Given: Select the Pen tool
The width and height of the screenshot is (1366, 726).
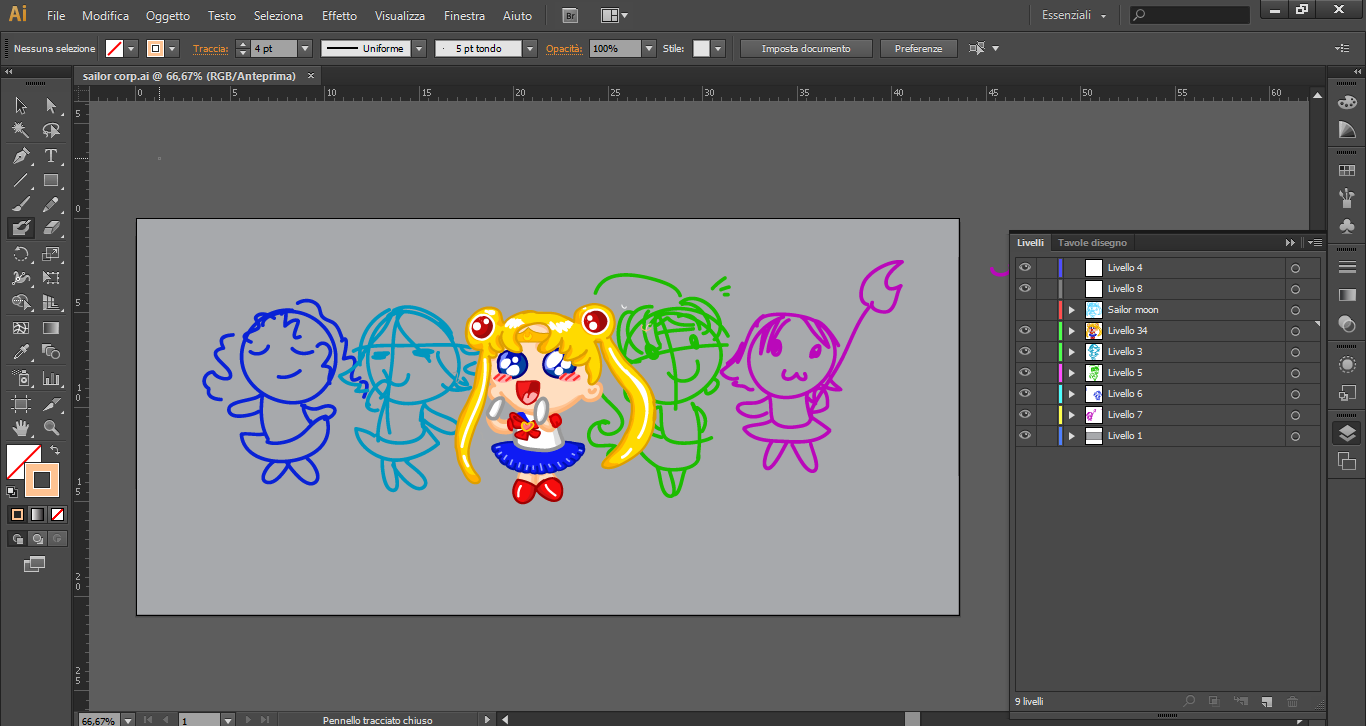Looking at the screenshot, I should point(21,156).
